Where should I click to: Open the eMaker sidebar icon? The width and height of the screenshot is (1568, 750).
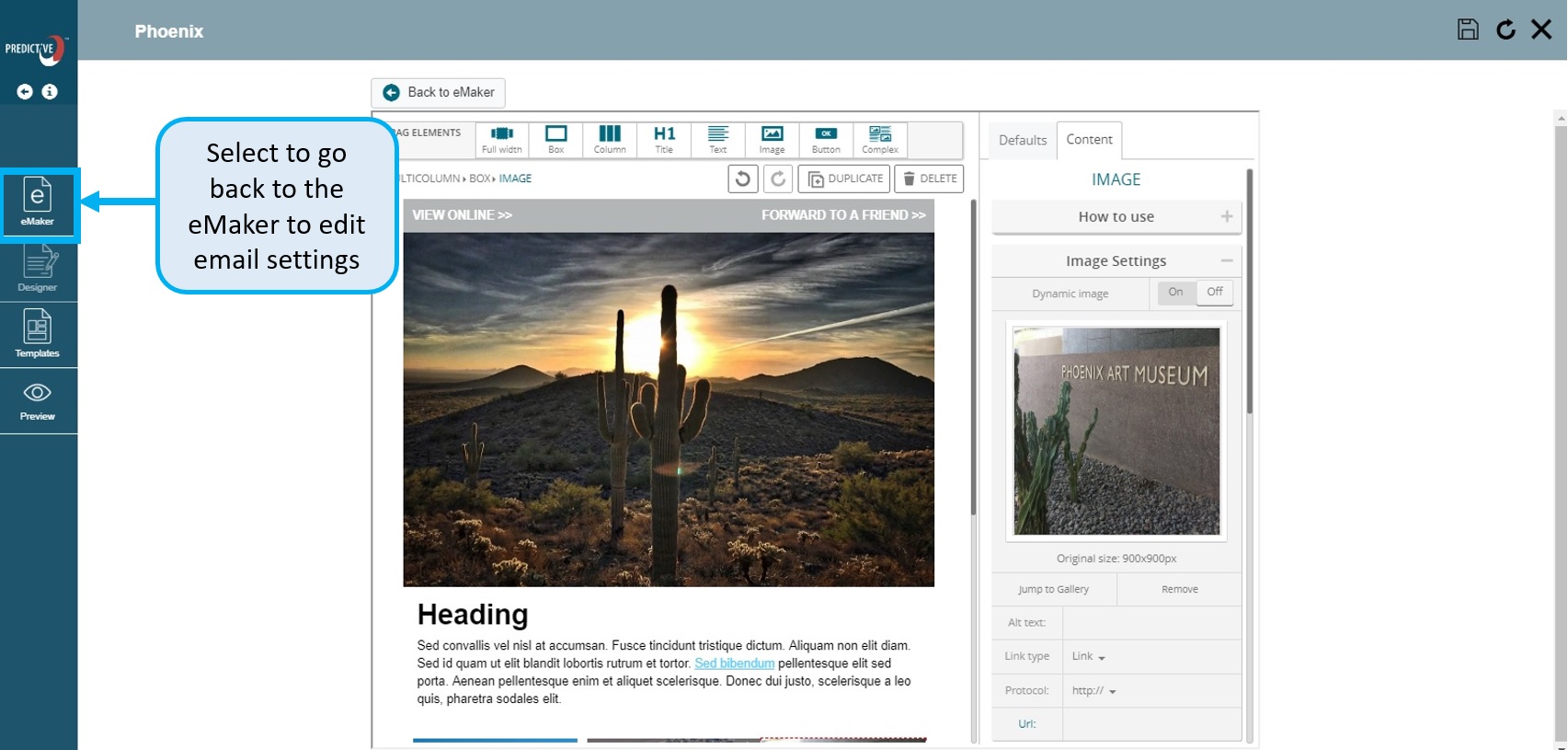coord(38,202)
